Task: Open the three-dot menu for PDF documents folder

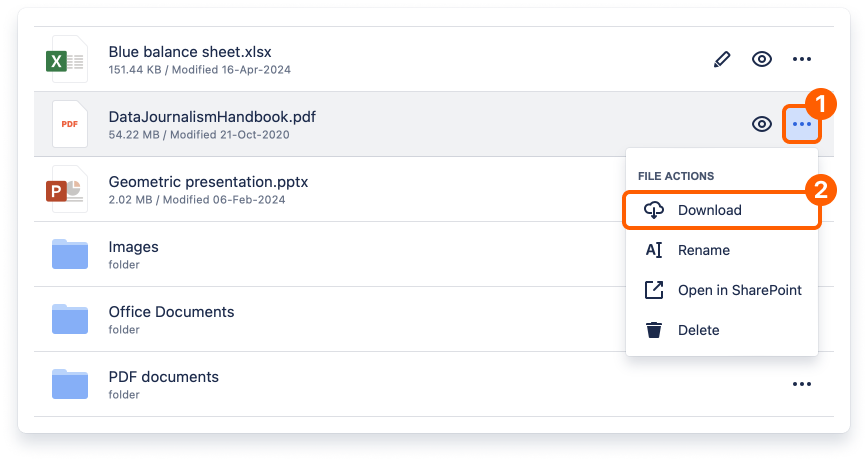Action: pos(801,384)
